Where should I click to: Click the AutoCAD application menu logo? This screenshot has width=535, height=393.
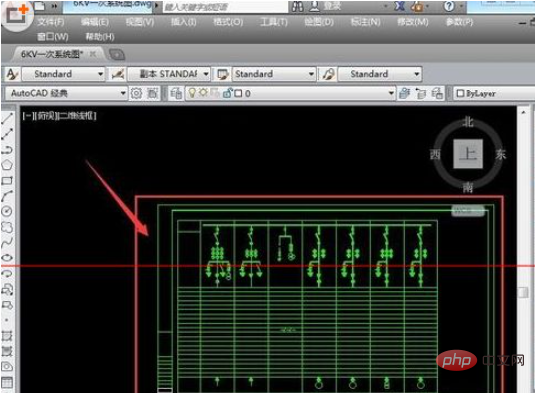[x=17, y=16]
